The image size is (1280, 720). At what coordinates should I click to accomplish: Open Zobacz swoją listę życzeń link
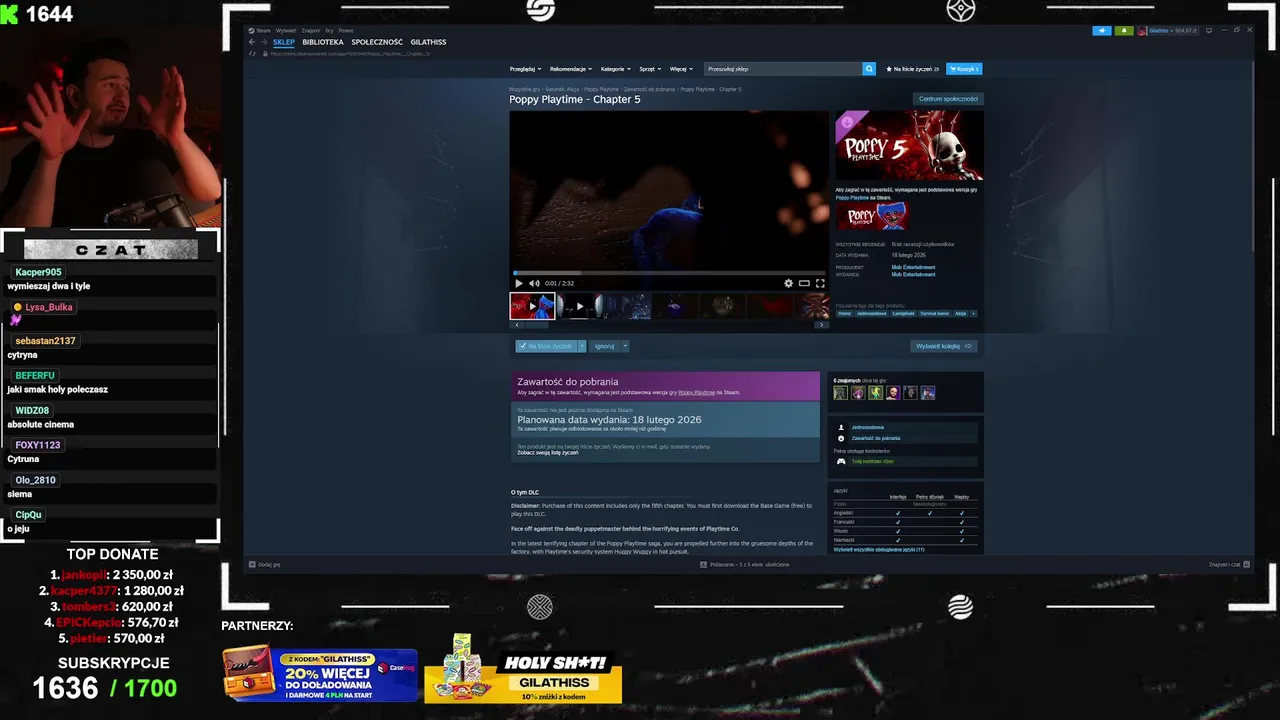548,453
